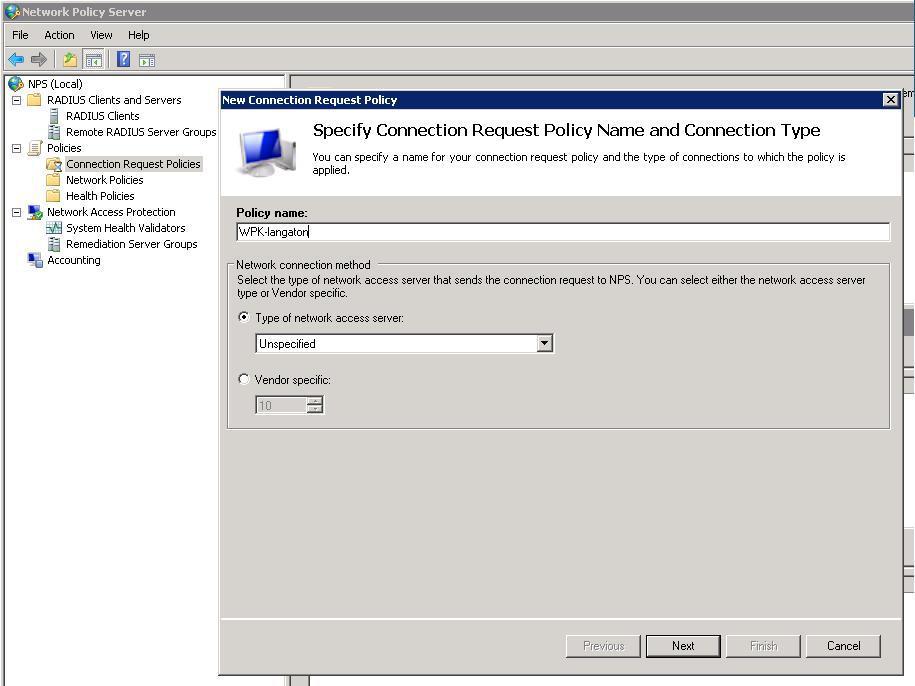Click the Vendor specific number field
Image resolution: width=915 pixels, height=686 pixels.
click(x=281, y=405)
